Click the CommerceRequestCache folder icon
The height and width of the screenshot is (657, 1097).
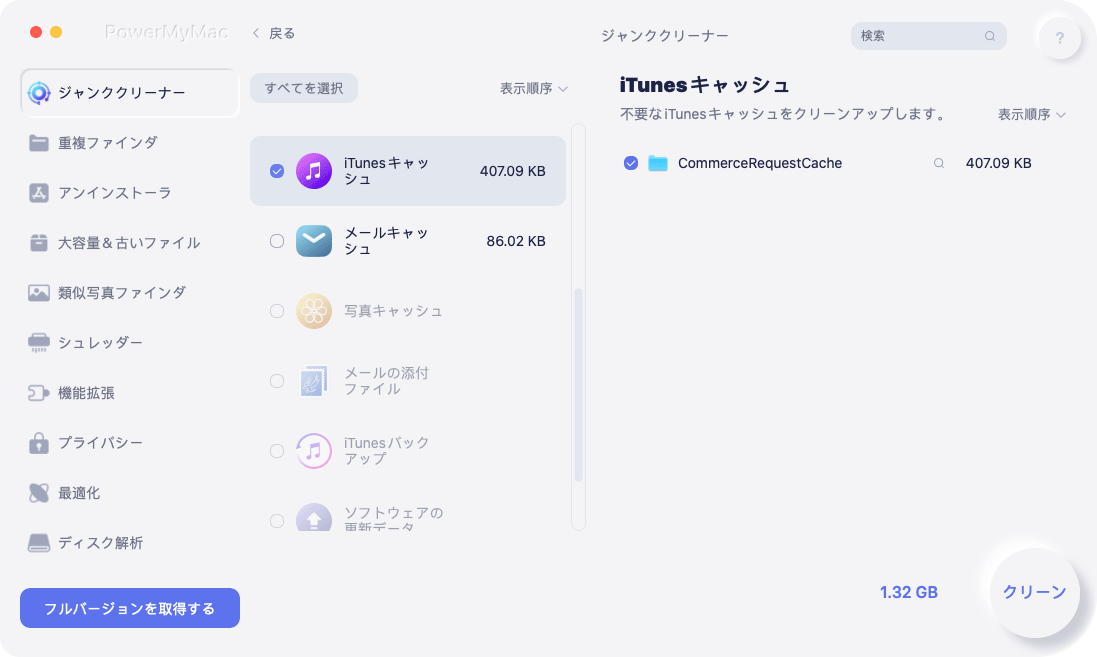[x=658, y=163]
